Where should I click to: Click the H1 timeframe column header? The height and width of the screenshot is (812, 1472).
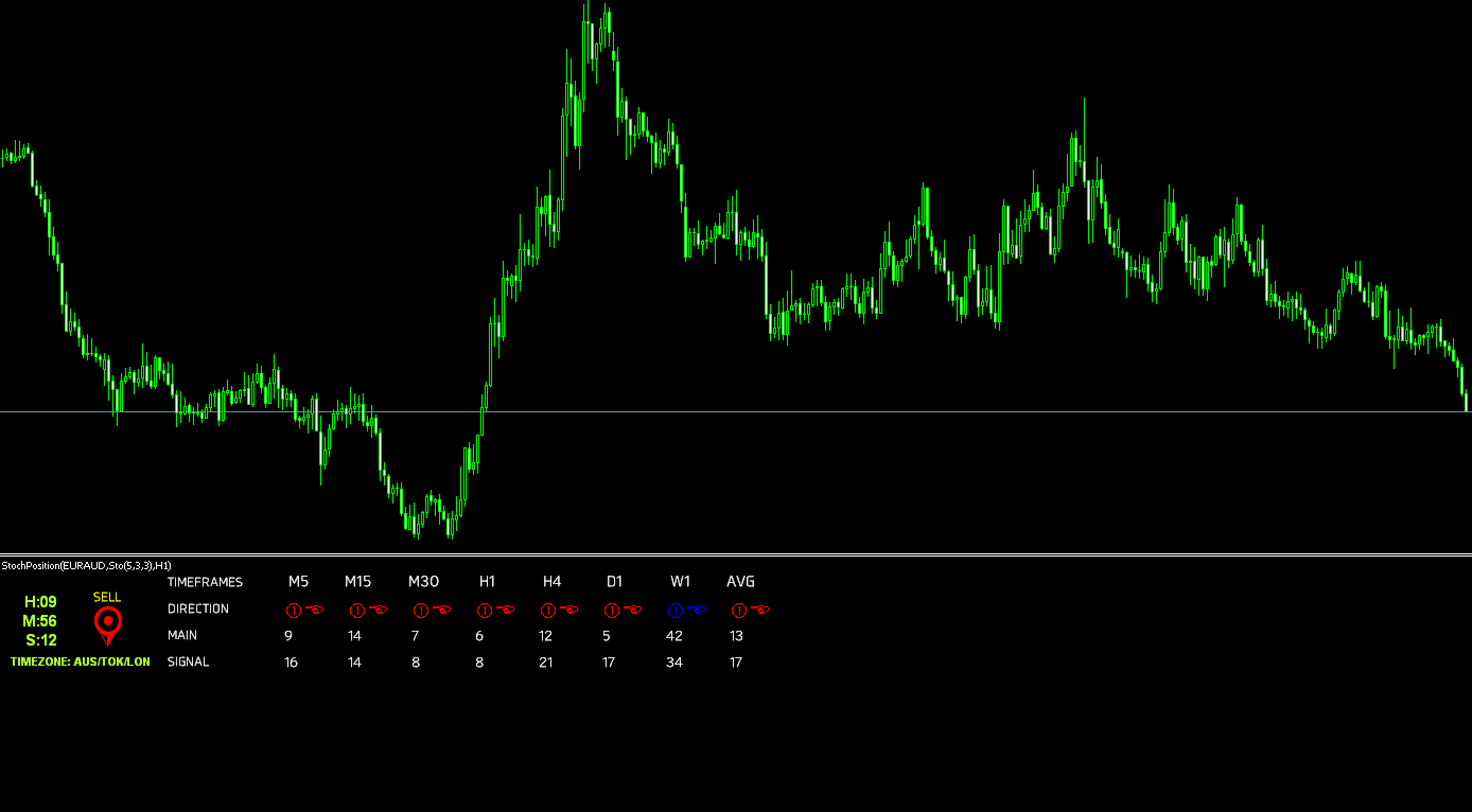coord(487,581)
